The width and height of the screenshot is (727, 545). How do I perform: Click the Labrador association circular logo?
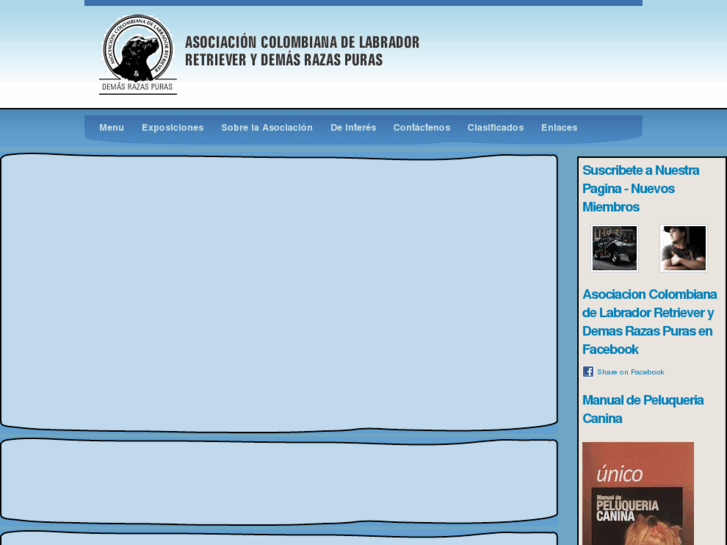pos(138,54)
